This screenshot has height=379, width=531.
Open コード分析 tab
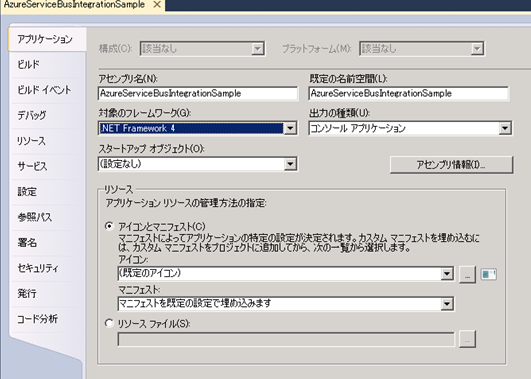(38, 319)
